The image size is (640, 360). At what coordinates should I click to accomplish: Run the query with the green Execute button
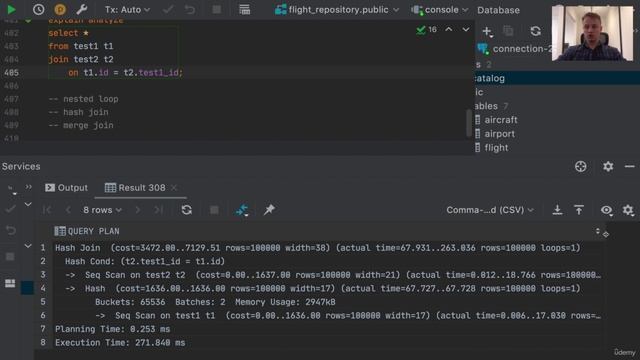point(11,9)
